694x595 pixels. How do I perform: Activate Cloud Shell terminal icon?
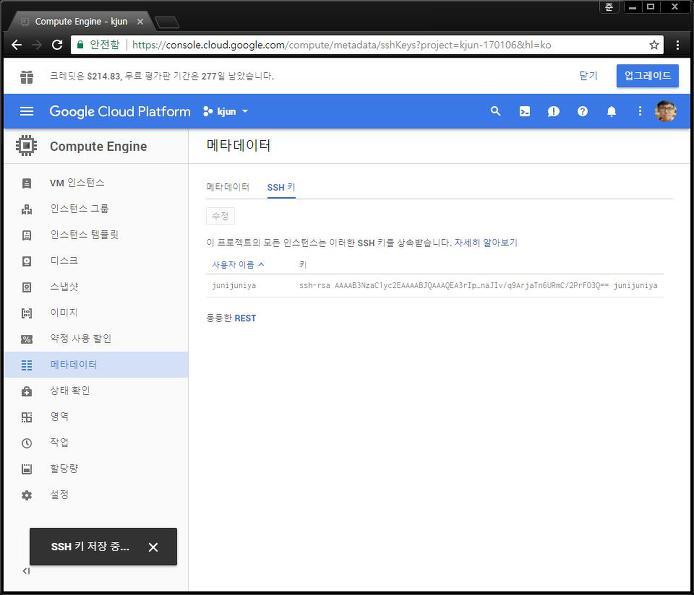(524, 111)
